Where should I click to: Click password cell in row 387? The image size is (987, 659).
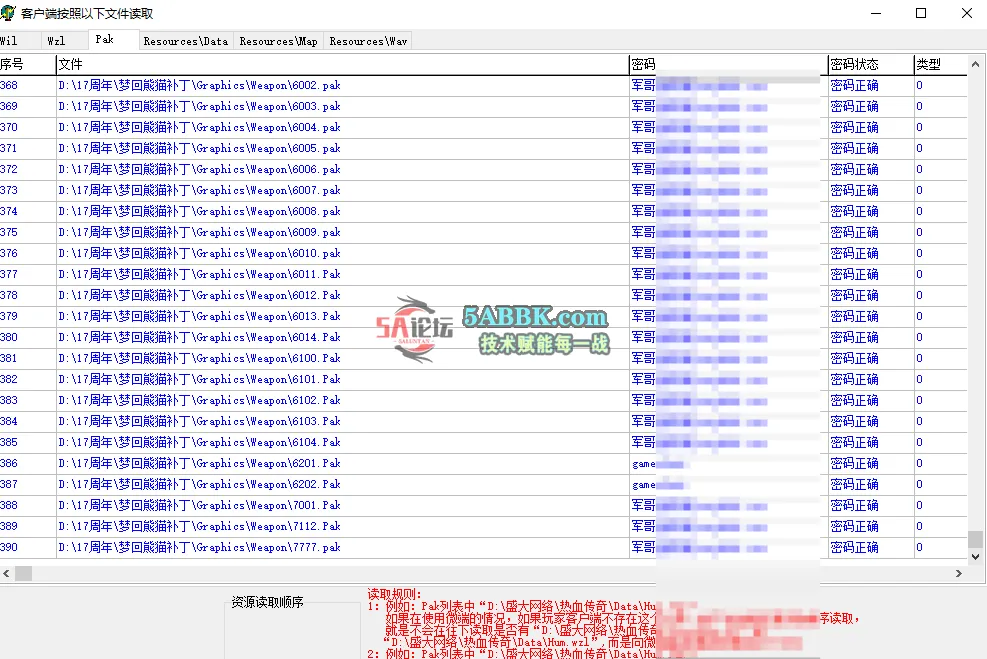[x=728, y=484]
